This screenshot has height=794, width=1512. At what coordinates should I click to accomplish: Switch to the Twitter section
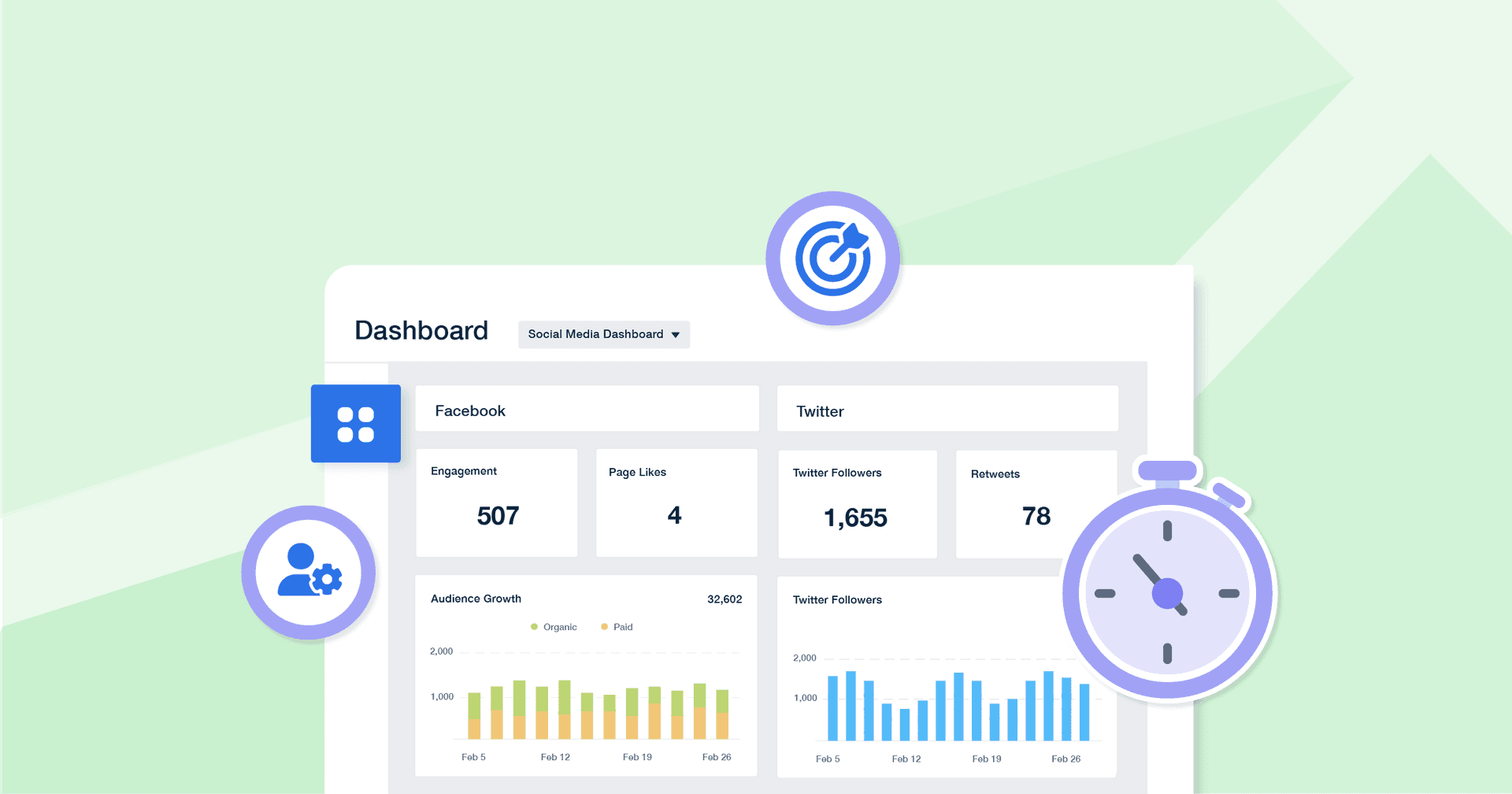tap(819, 410)
